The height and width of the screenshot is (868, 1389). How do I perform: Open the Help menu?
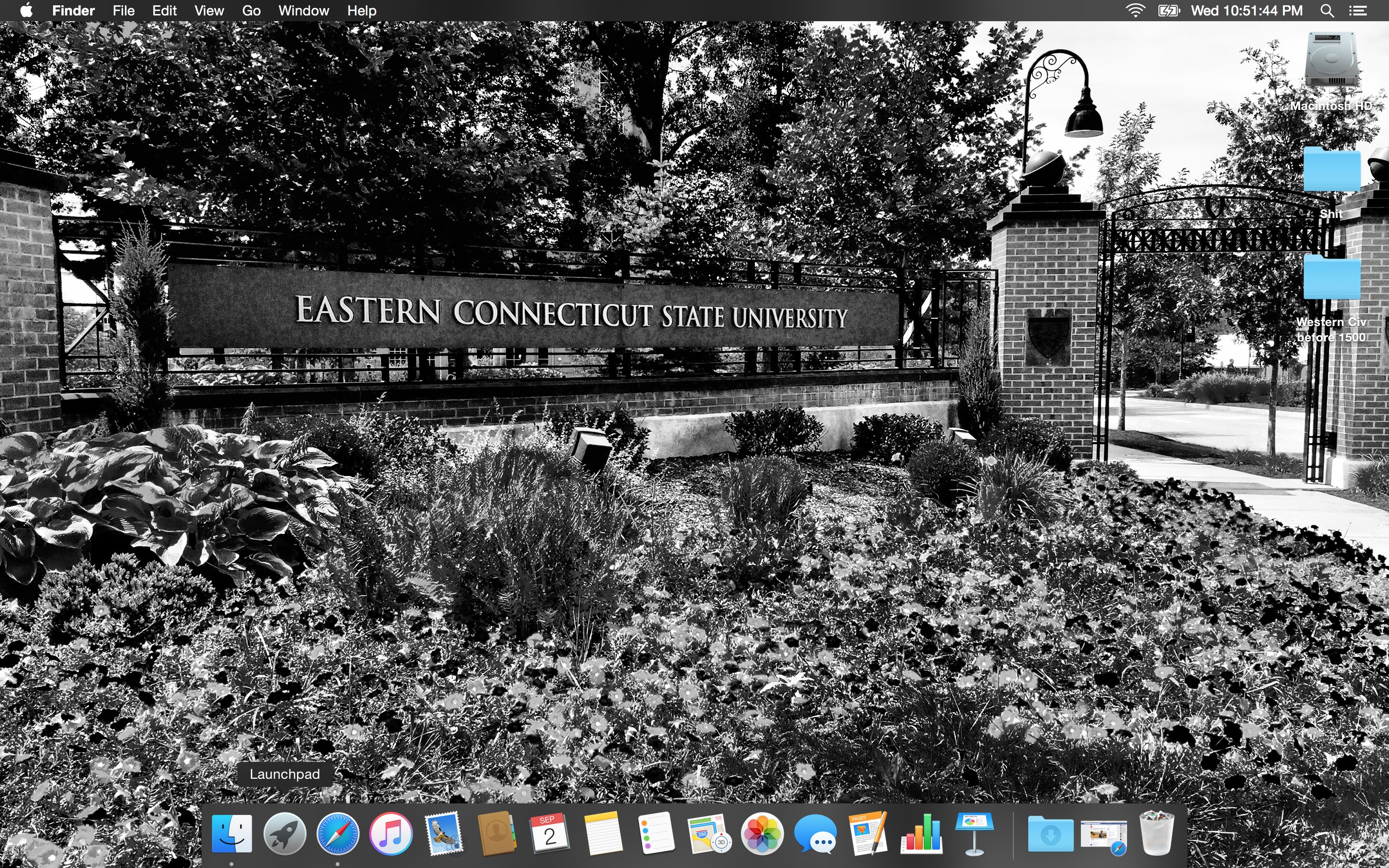point(362,10)
